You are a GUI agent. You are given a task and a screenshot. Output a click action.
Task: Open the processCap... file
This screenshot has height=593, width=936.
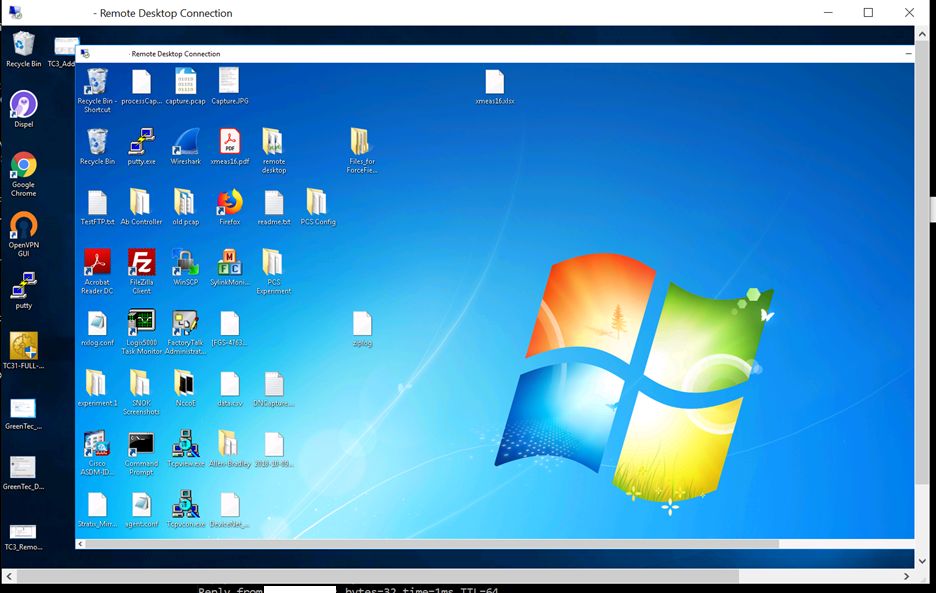[x=141, y=87]
